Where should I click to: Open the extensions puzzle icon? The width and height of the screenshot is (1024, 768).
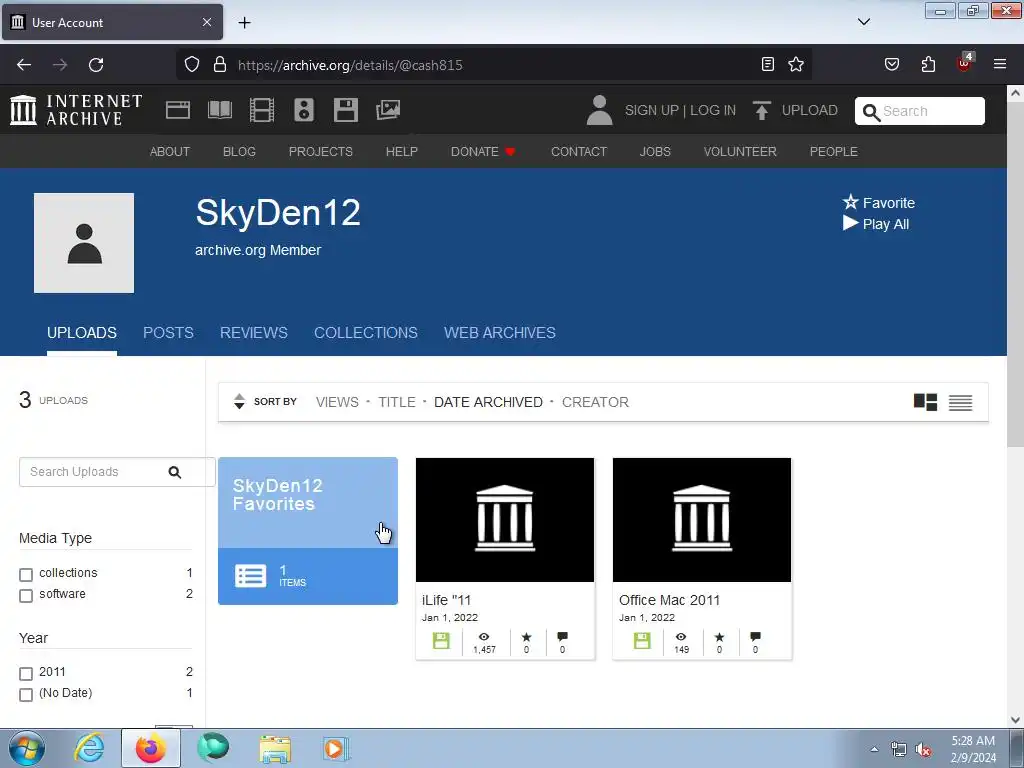928,65
